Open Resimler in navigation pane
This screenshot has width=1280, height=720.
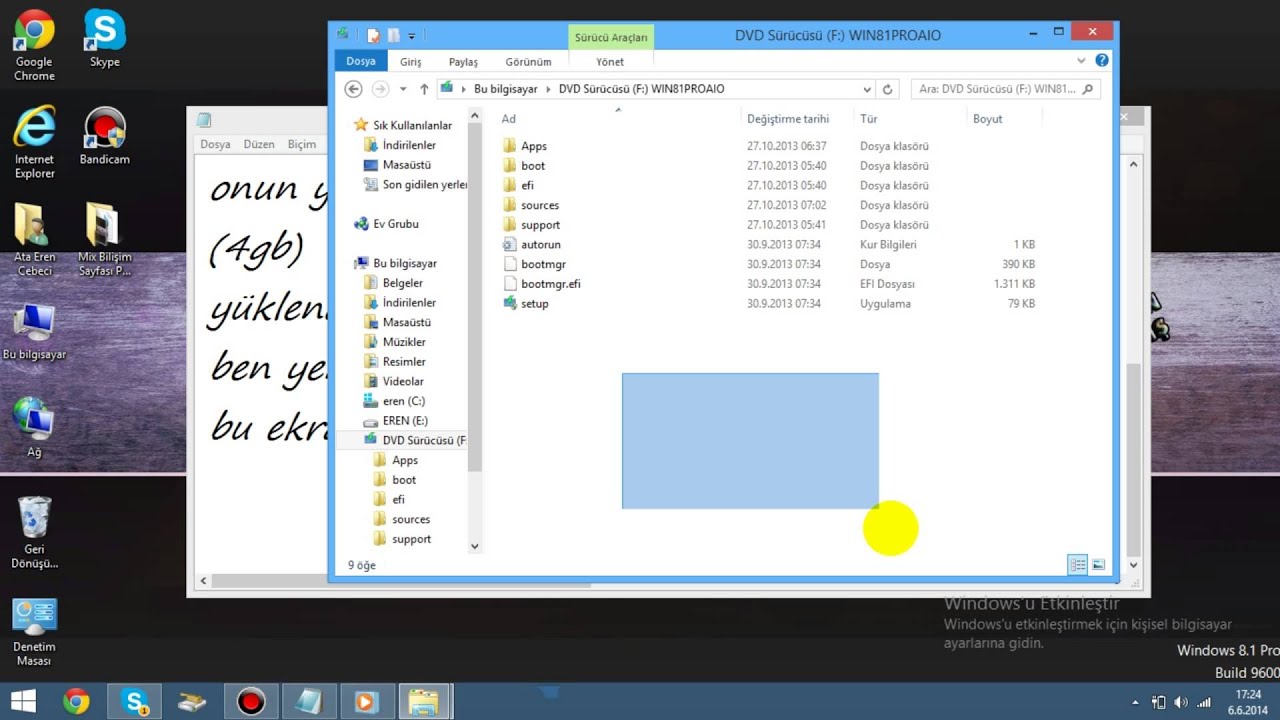click(404, 362)
